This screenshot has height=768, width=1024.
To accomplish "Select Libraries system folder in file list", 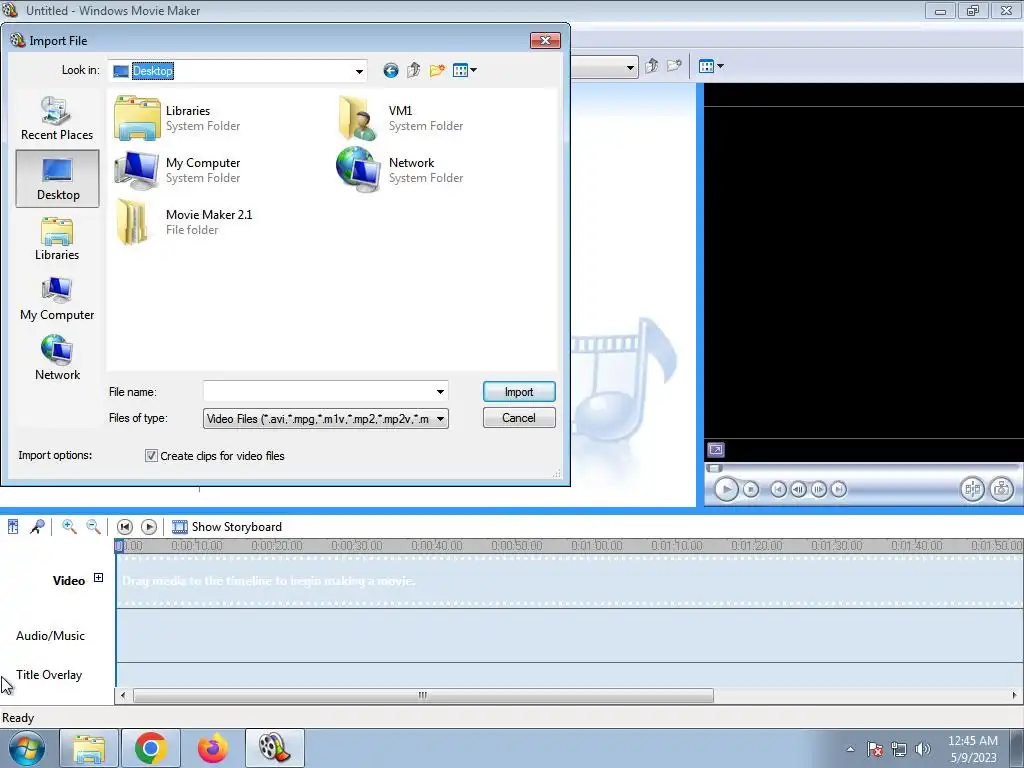I will pos(178,118).
